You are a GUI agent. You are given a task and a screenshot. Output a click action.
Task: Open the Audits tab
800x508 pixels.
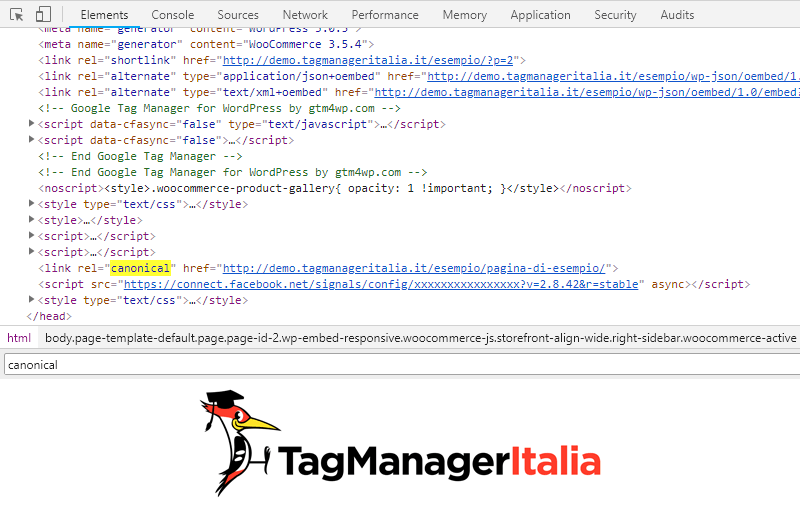point(677,15)
